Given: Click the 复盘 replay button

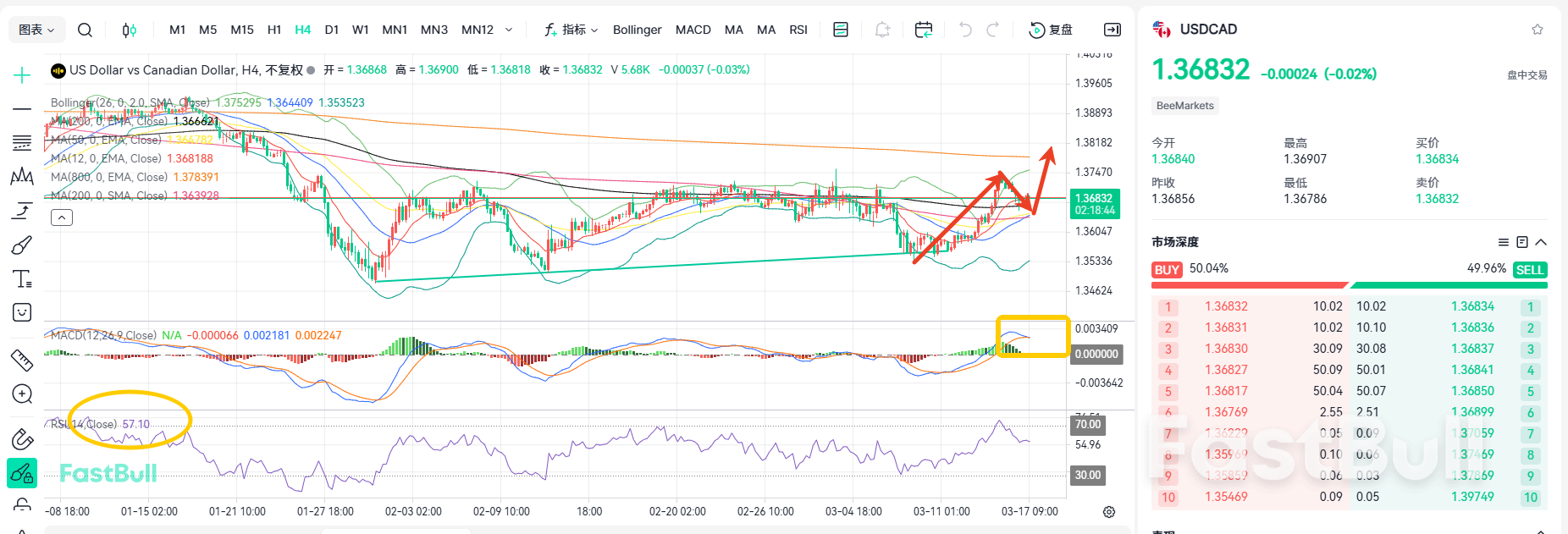Looking at the screenshot, I should click(x=1051, y=30).
